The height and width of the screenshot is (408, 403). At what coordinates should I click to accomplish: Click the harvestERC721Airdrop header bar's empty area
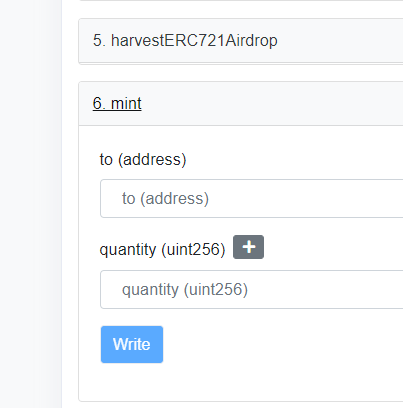[340, 40]
